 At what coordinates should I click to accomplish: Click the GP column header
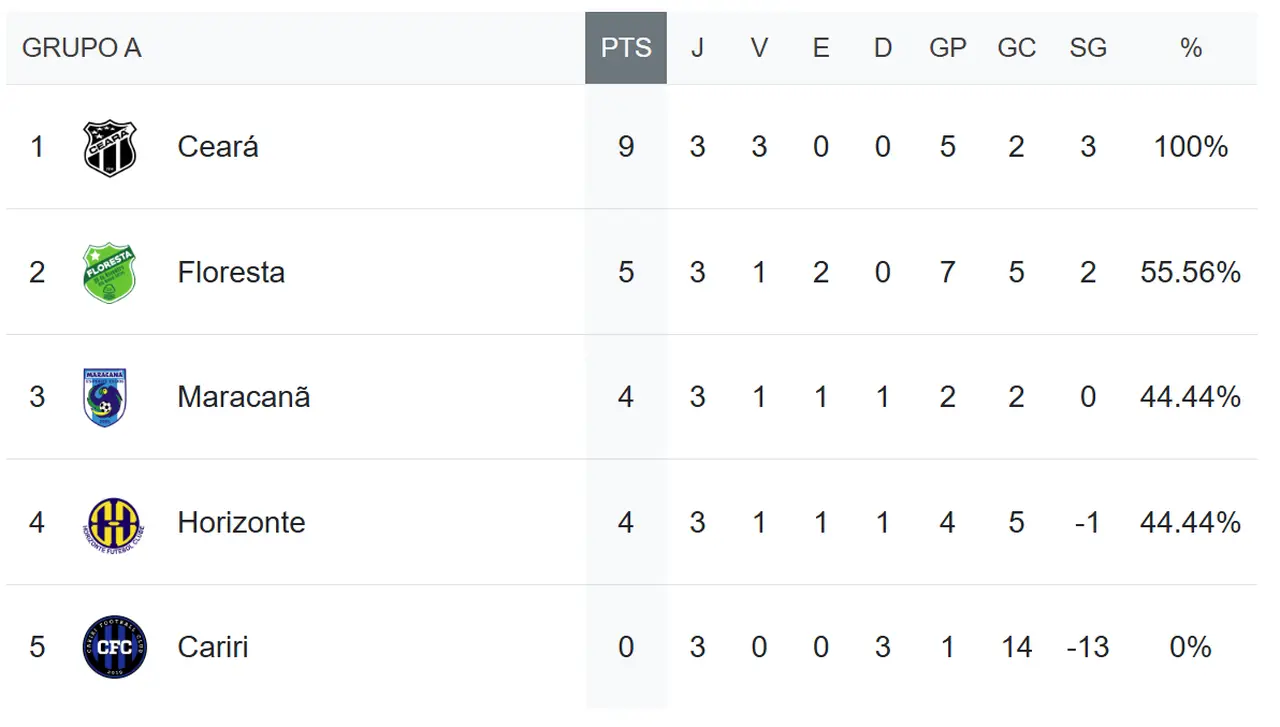(947, 48)
